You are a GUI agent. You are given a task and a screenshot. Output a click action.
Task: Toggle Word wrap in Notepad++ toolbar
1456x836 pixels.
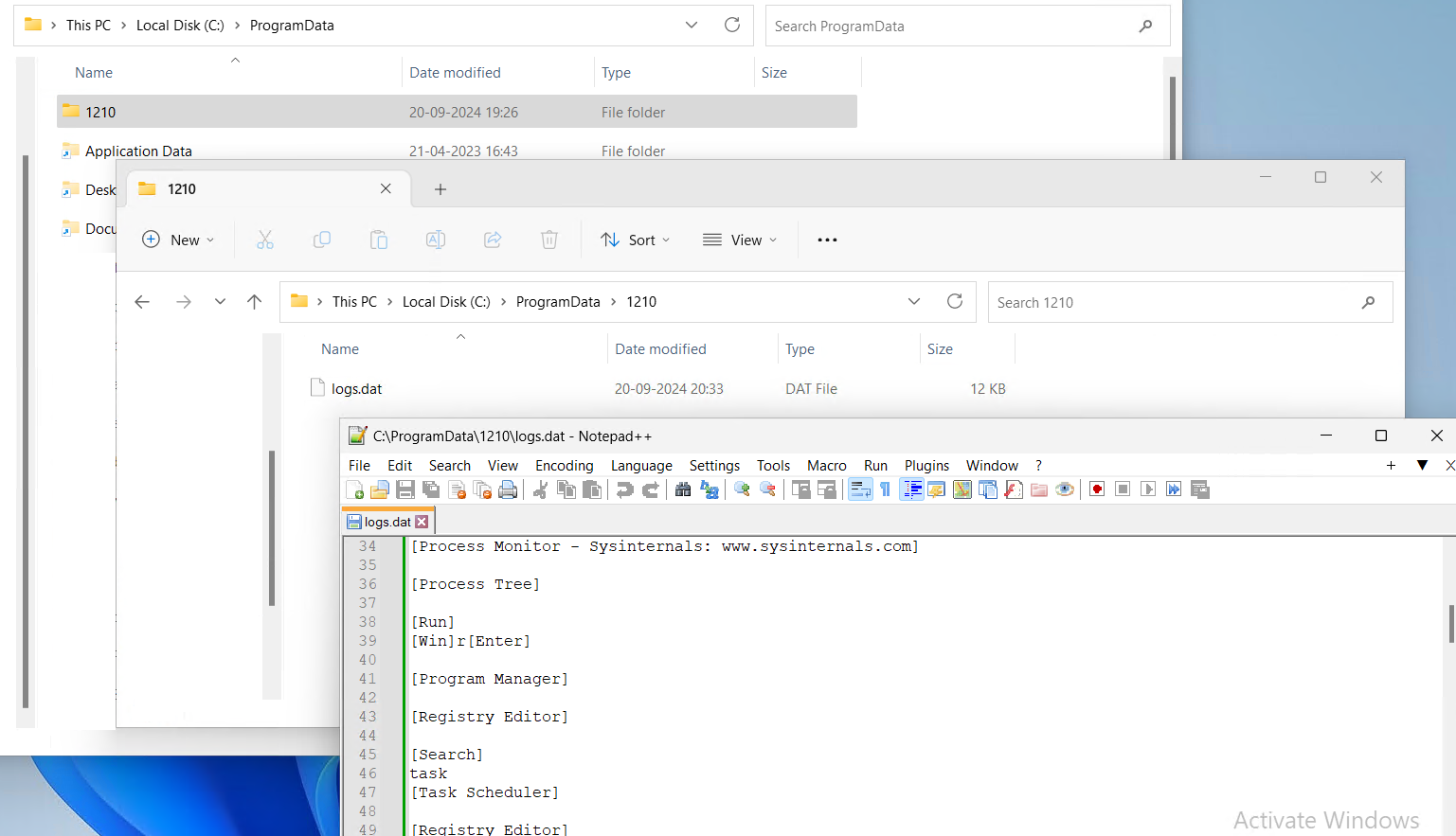click(x=860, y=489)
